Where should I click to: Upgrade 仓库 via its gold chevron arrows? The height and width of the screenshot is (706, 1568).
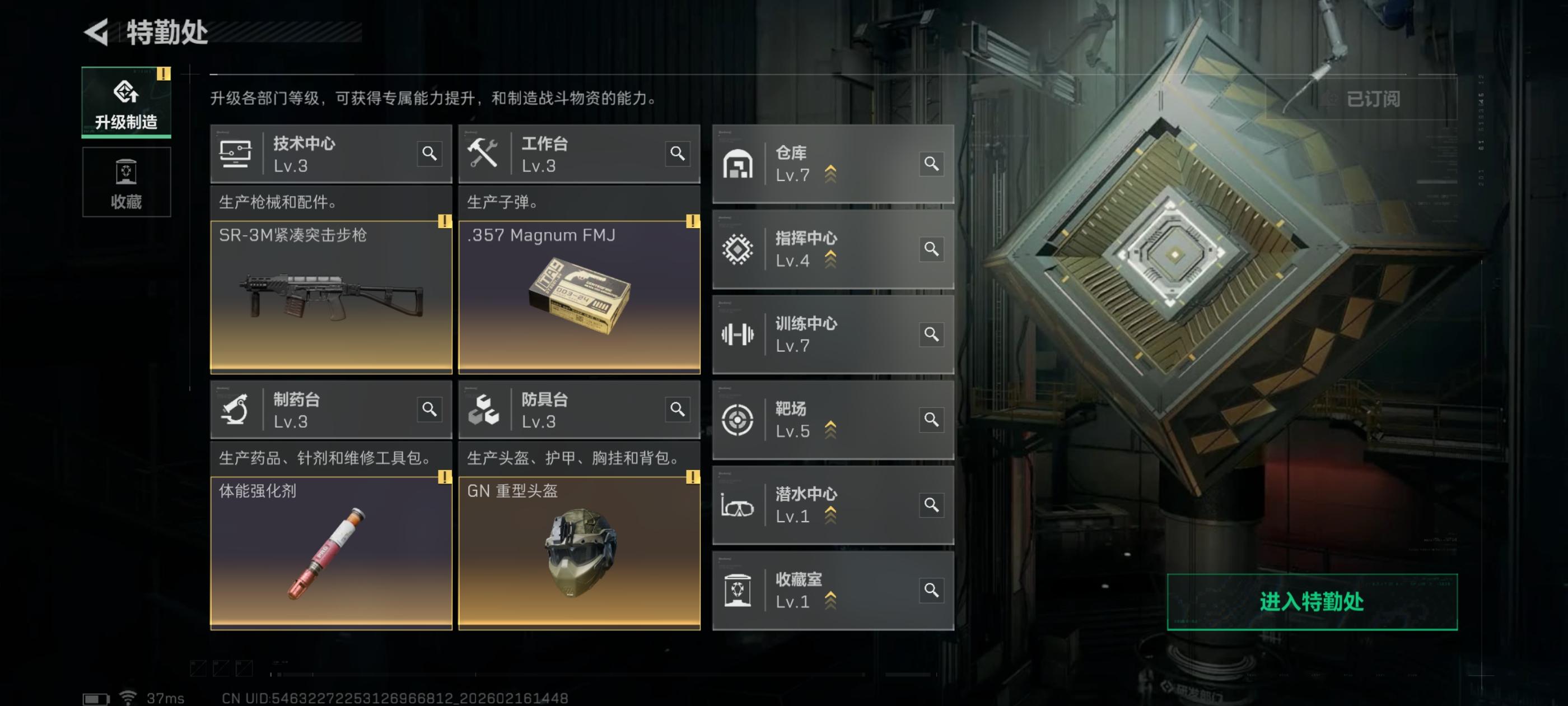pyautogui.click(x=830, y=174)
